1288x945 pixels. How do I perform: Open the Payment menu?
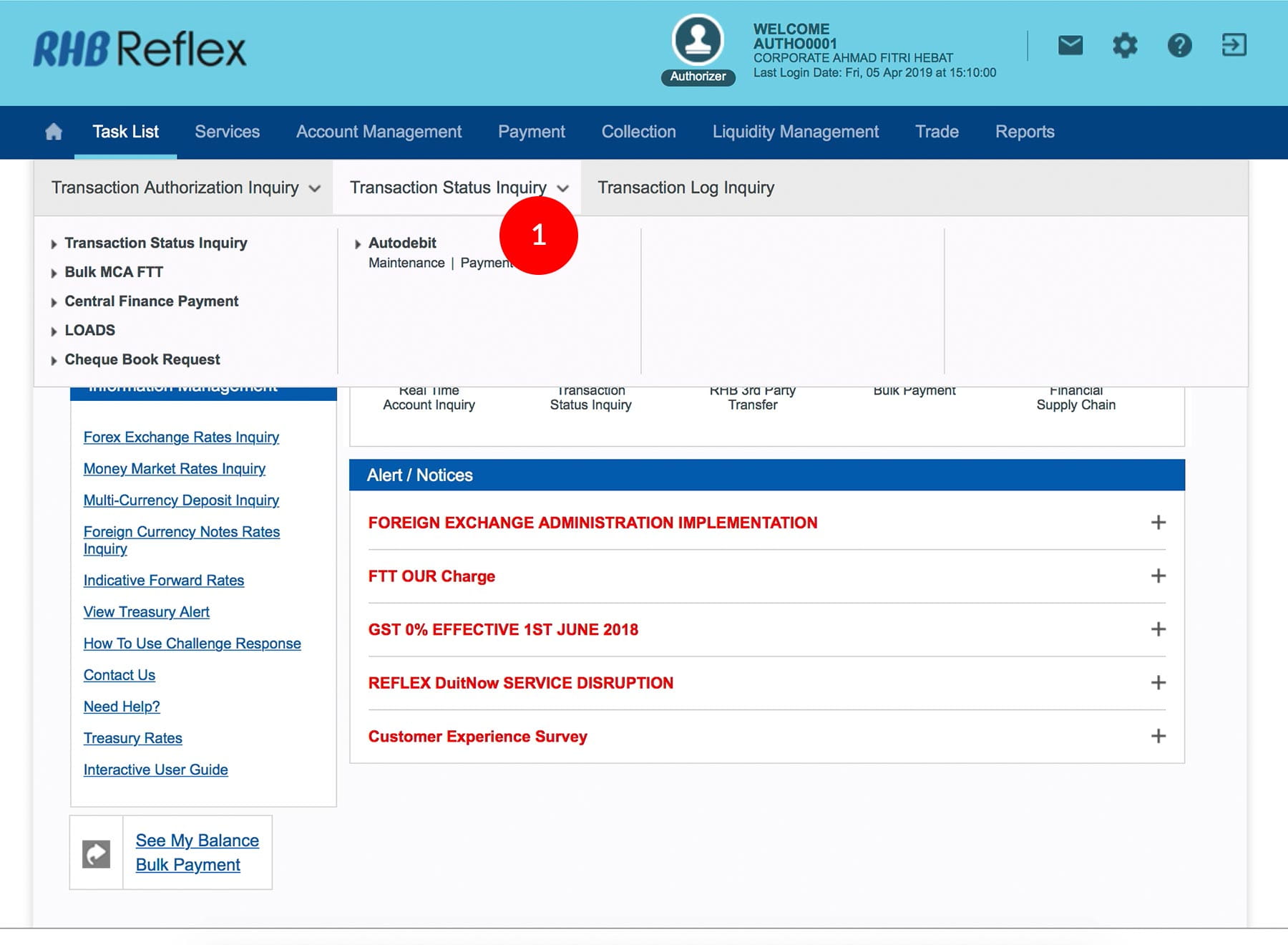click(531, 132)
